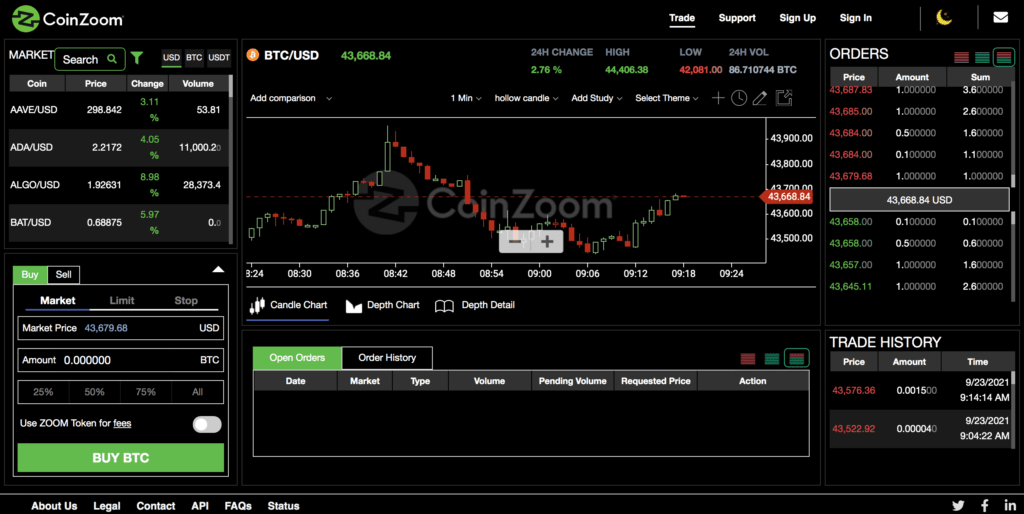Open the messages envelope icon
1024x514 pixels.
click(1000, 18)
